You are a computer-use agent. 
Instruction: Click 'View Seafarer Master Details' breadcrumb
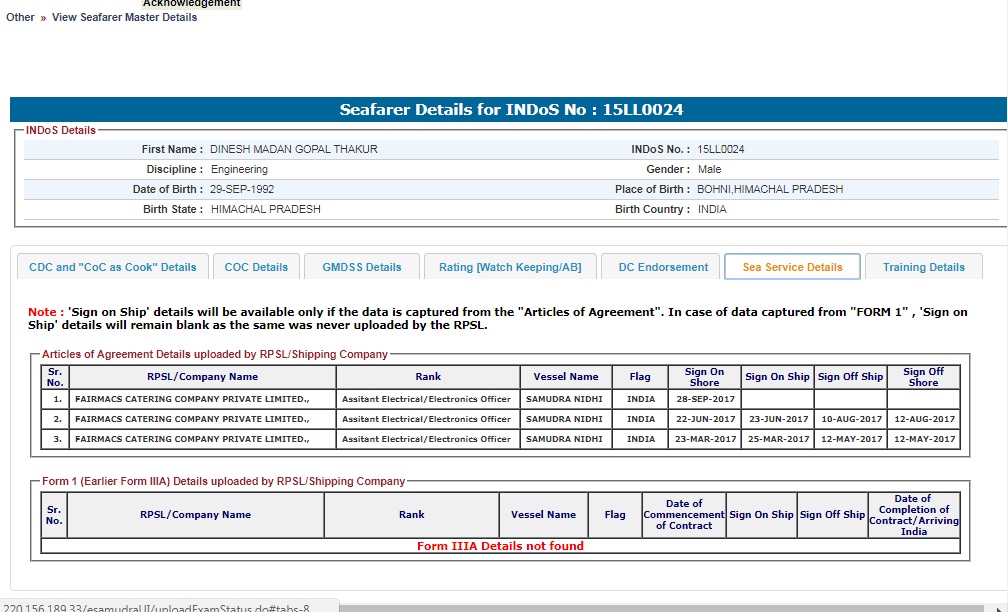pyautogui.click(x=124, y=17)
